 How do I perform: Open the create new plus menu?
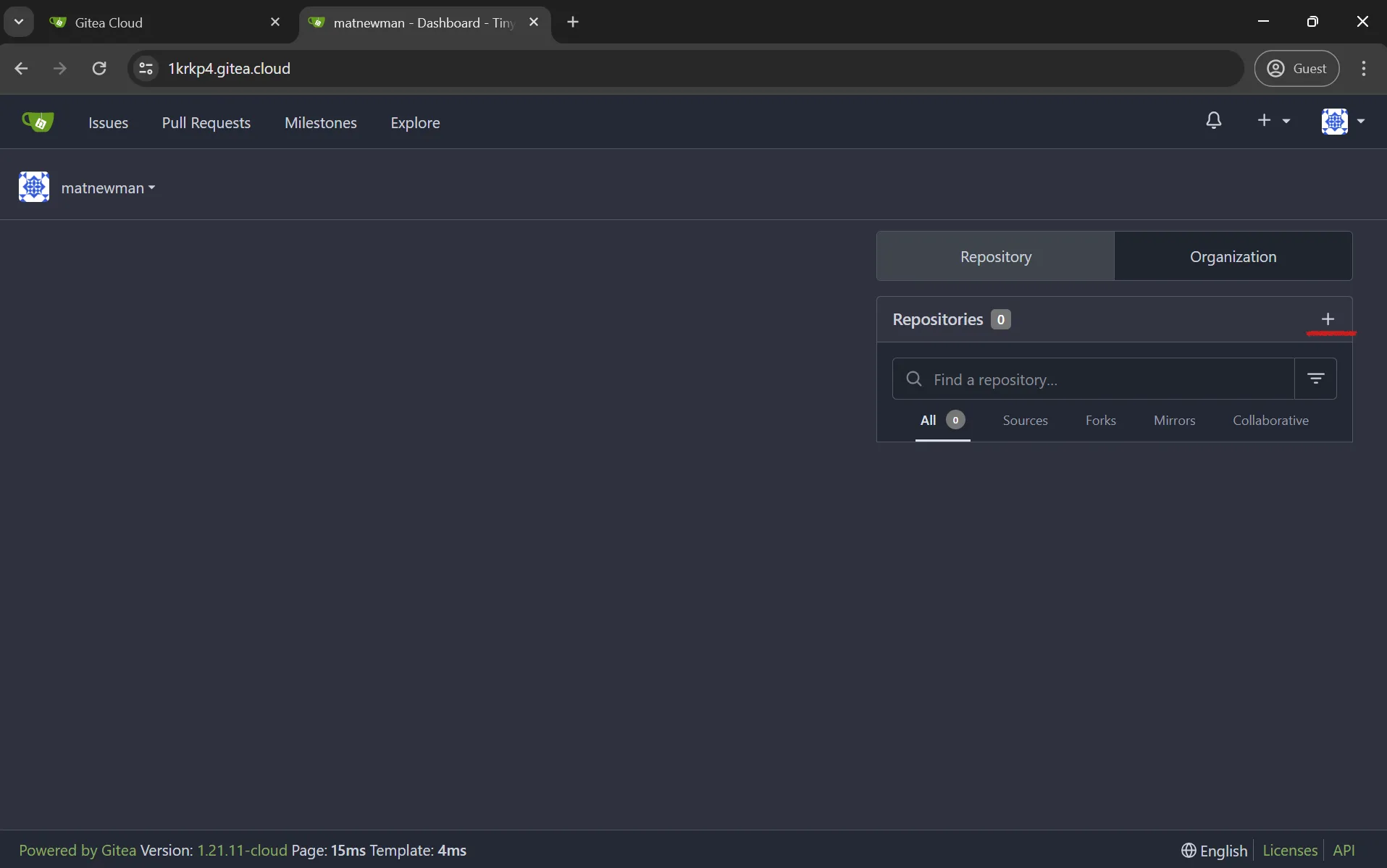point(1273,120)
